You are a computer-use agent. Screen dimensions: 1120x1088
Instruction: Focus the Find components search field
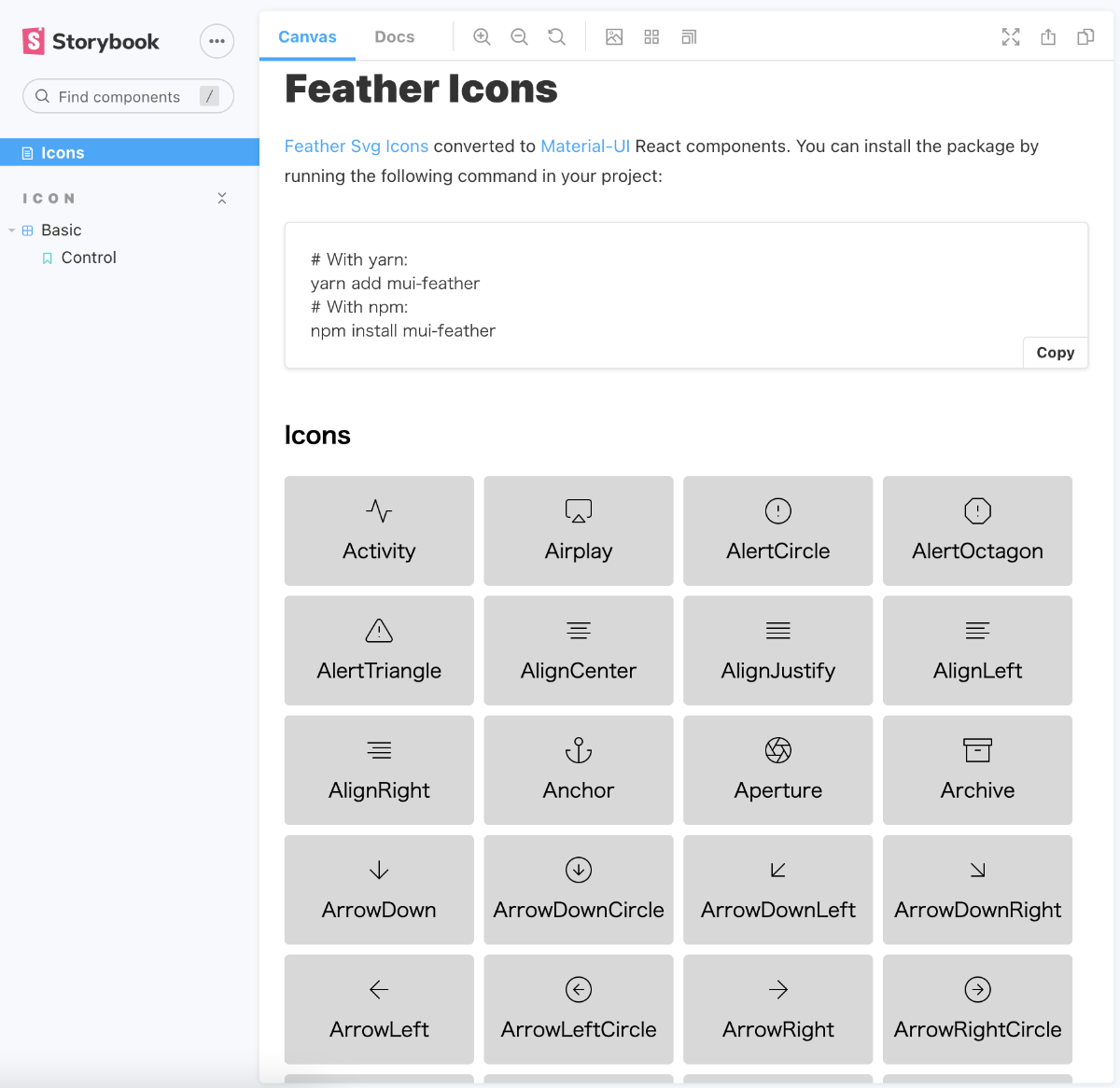point(128,96)
